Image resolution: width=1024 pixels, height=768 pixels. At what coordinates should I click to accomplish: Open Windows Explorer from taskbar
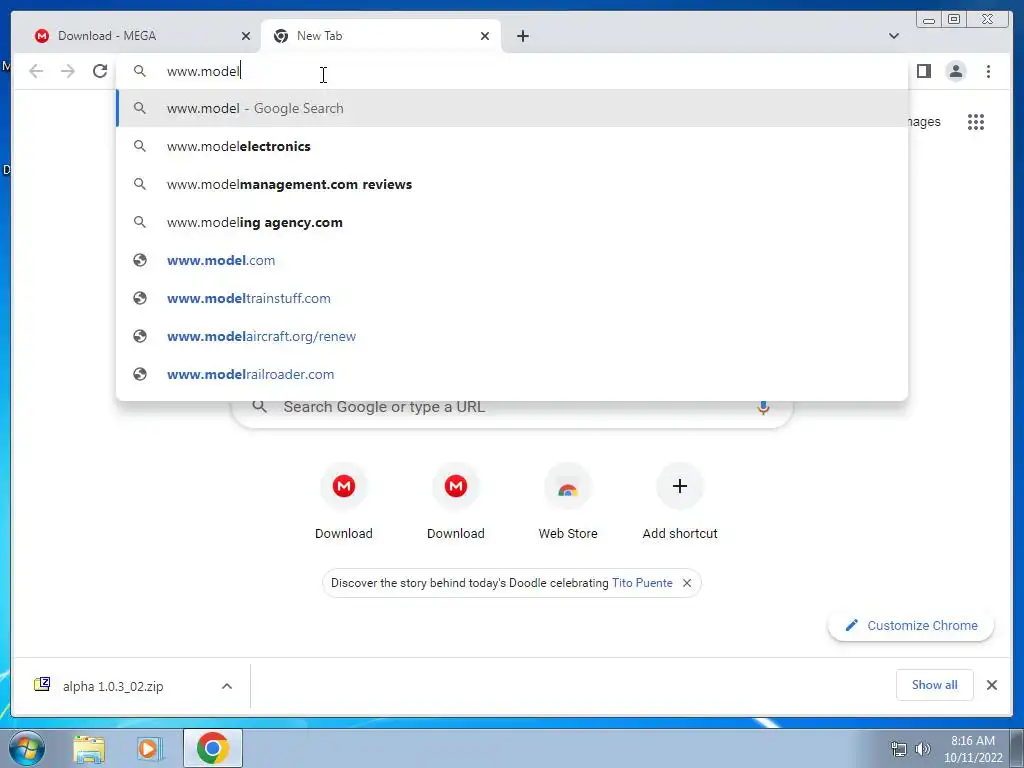click(x=89, y=748)
